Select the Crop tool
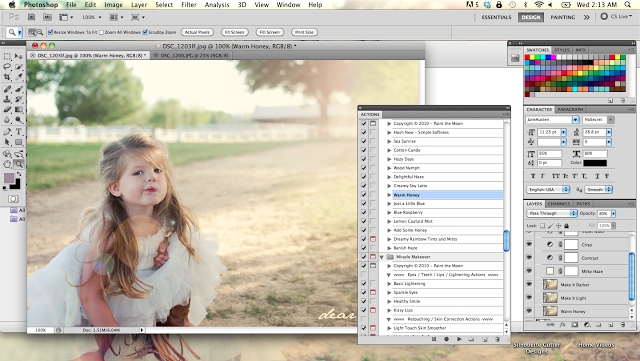 (x=7, y=77)
